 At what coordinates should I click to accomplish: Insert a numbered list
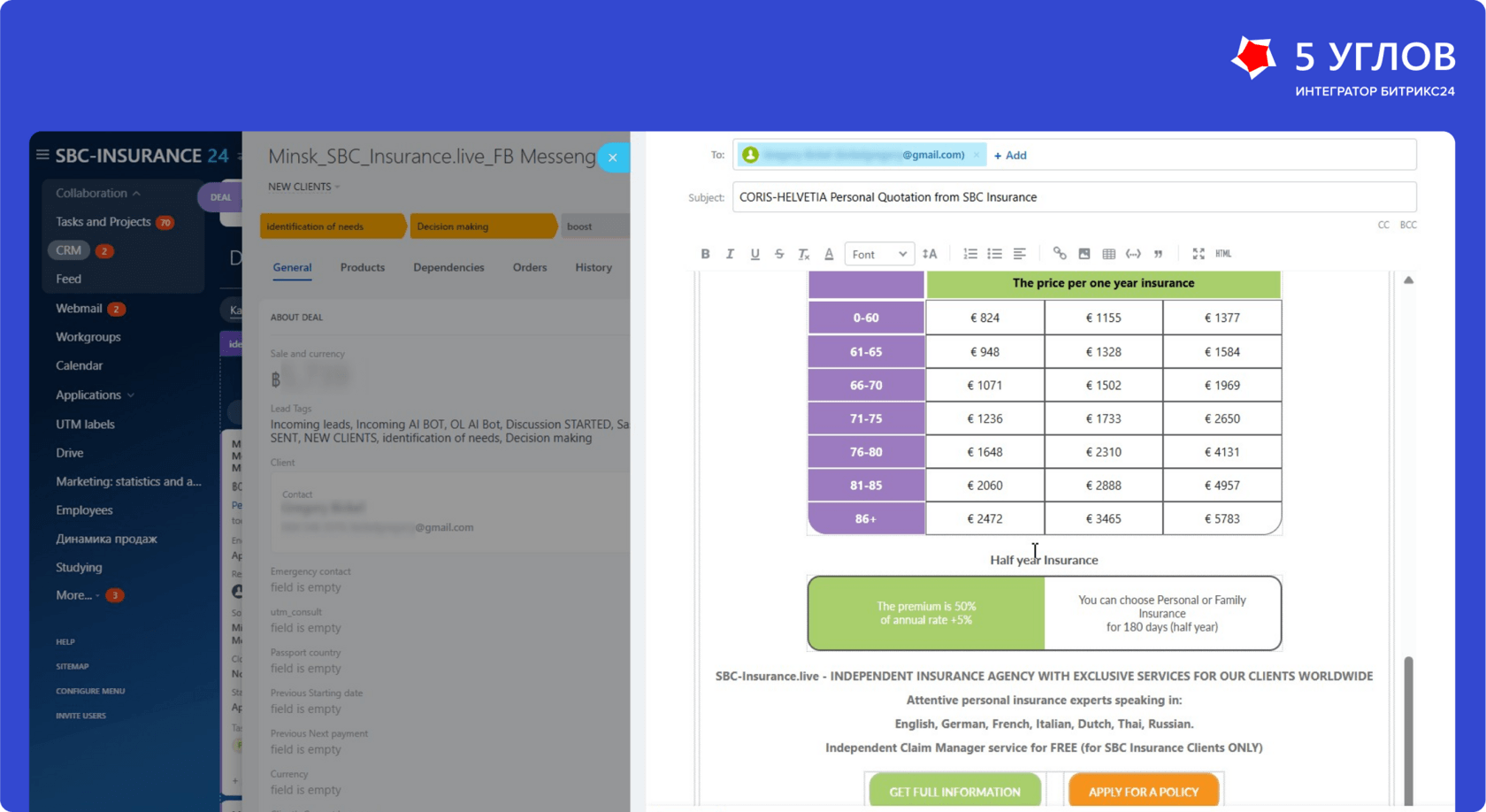pos(970,254)
